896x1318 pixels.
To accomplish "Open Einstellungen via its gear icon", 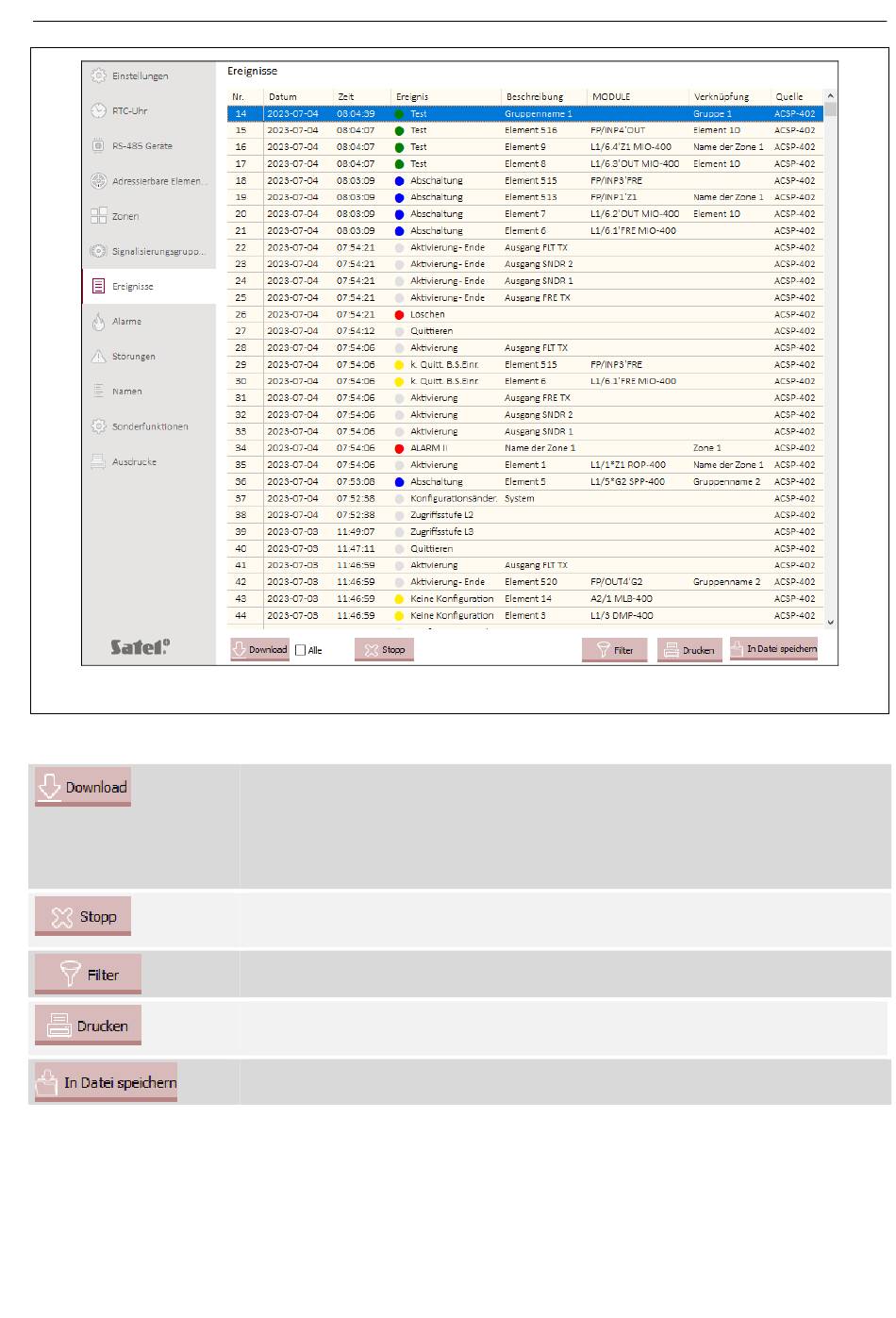I will click(x=98, y=75).
